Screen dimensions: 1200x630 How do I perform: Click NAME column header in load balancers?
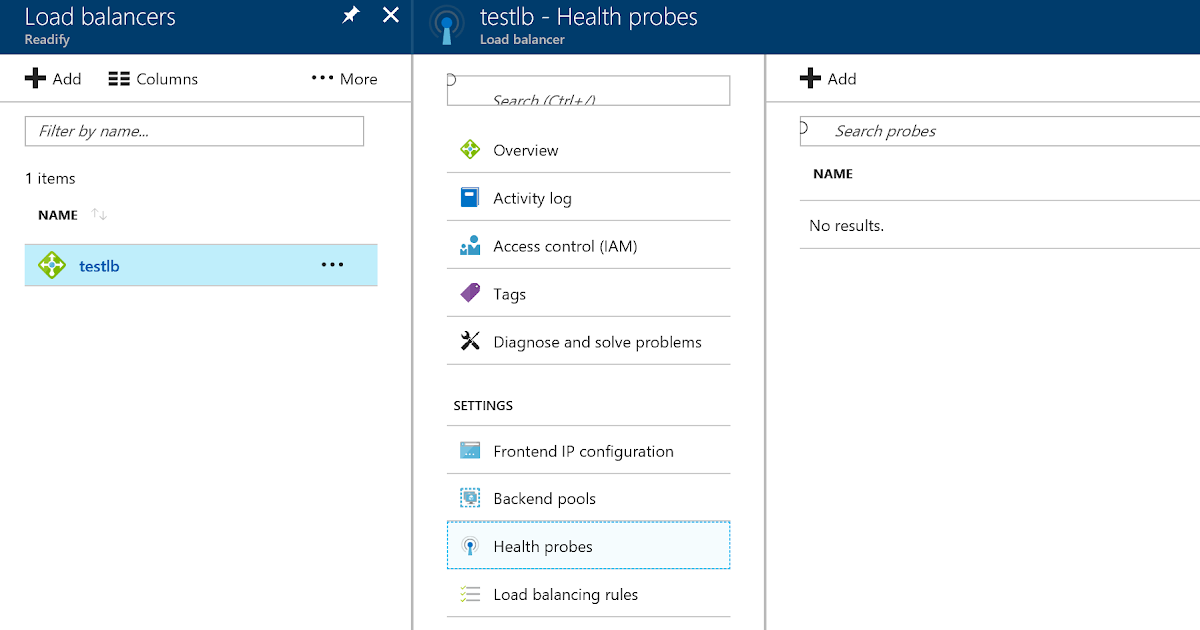(x=58, y=215)
